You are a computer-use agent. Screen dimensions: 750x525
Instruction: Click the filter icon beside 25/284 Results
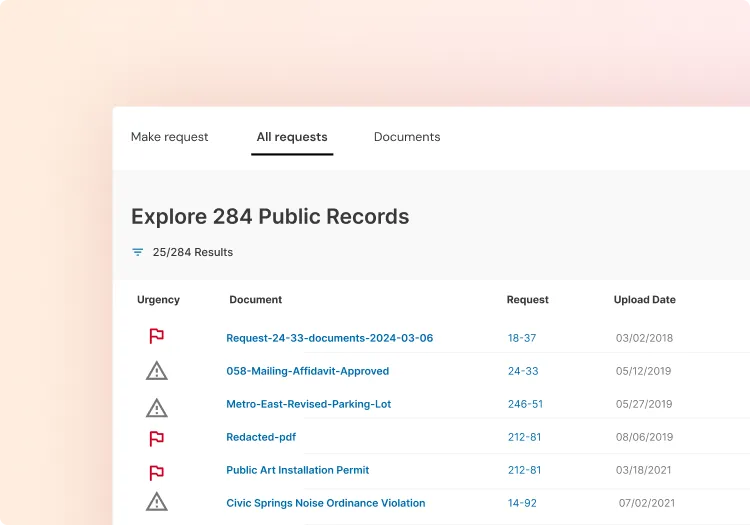click(x=138, y=252)
